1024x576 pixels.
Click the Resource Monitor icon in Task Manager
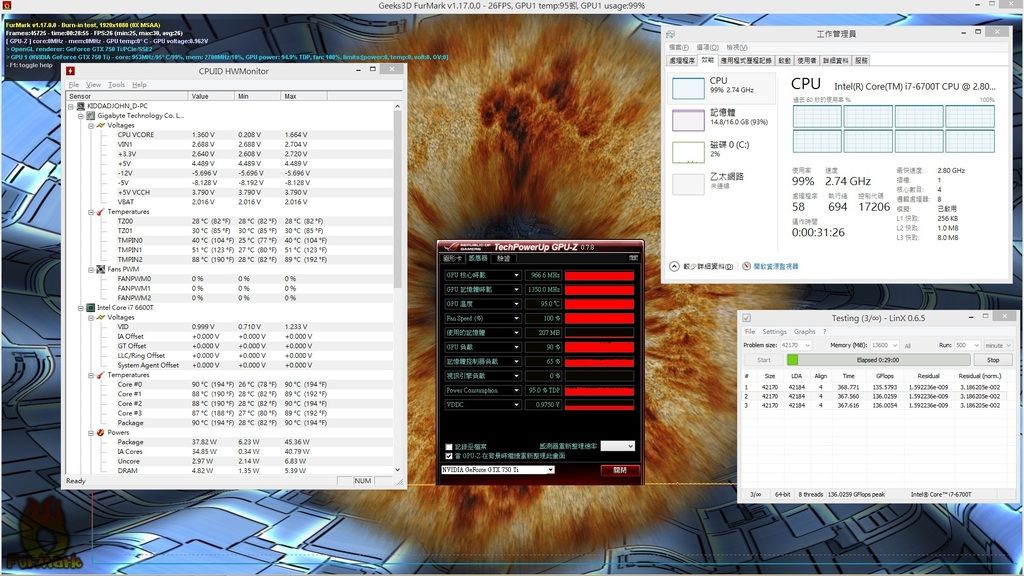click(x=746, y=266)
